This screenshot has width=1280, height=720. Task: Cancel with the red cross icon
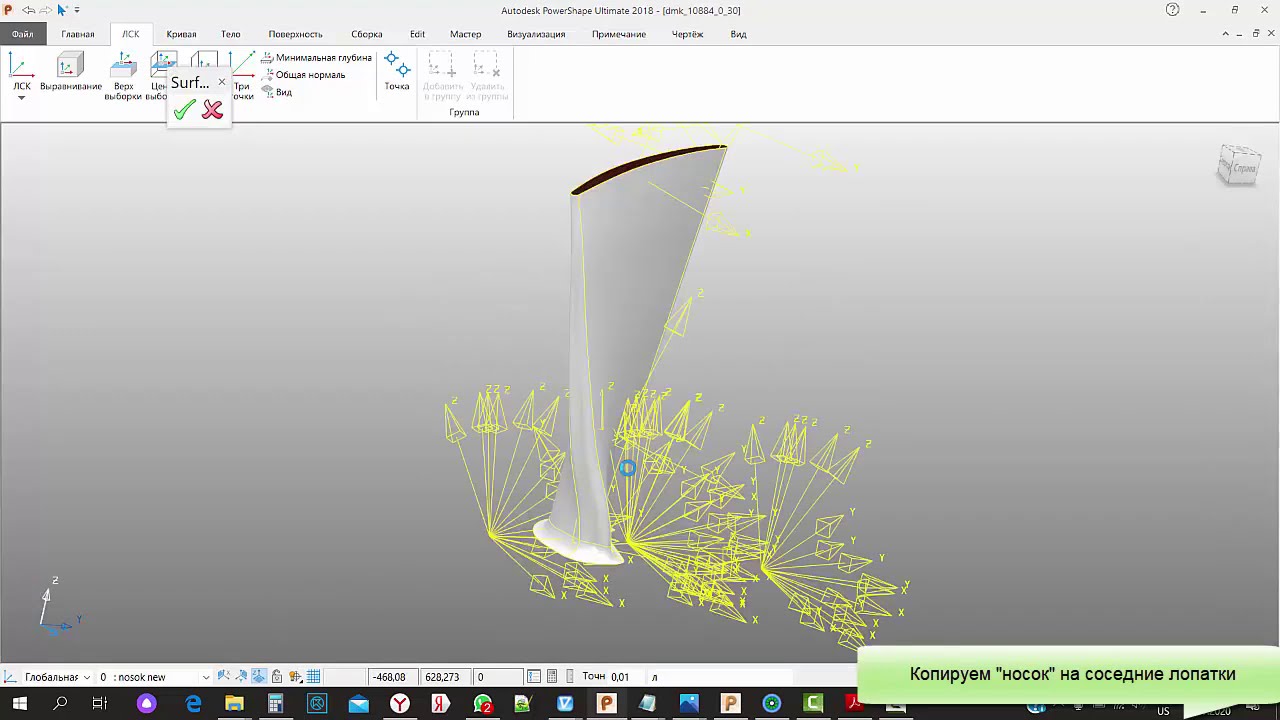click(x=212, y=110)
